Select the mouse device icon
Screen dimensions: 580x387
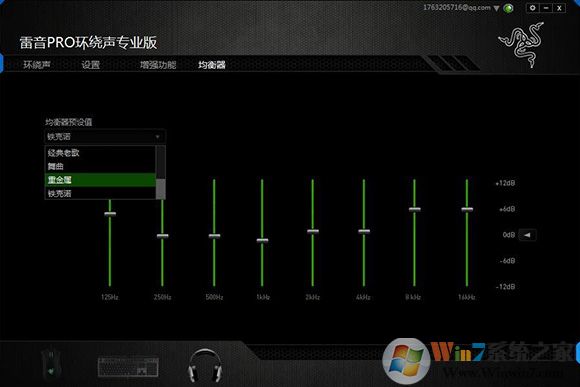[x=51, y=363]
